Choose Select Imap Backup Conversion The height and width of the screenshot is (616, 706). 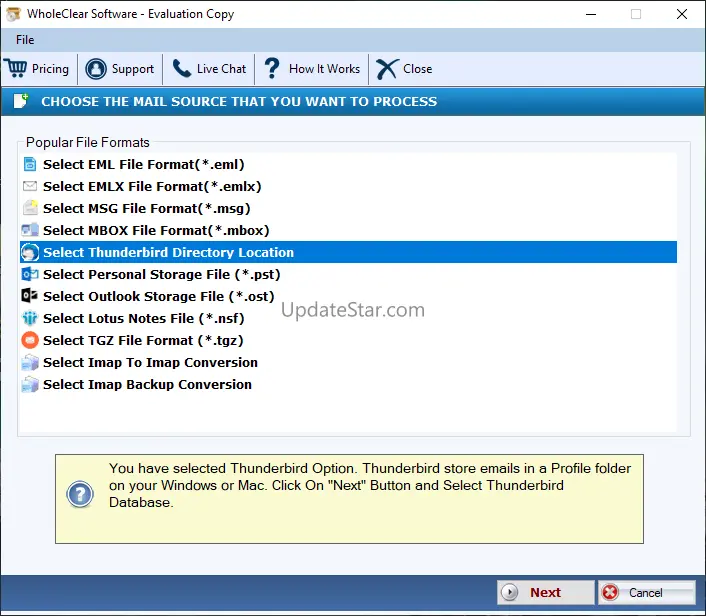[348, 385]
